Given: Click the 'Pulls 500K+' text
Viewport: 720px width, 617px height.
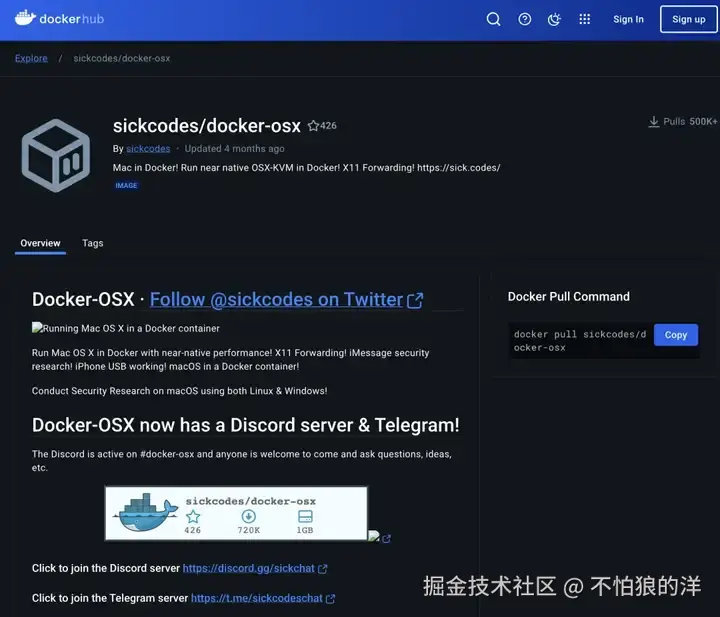Looking at the screenshot, I should click(x=690, y=122).
